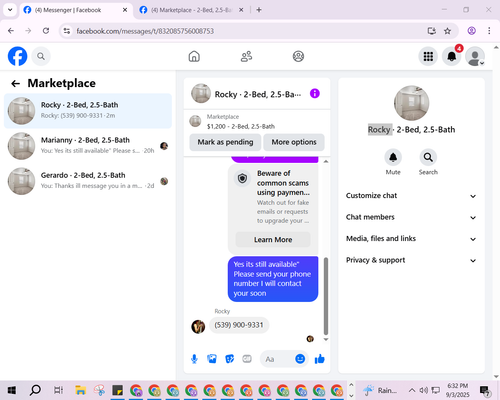Reload the page in Chrome
The width and height of the screenshot is (500, 400).
coord(46,31)
